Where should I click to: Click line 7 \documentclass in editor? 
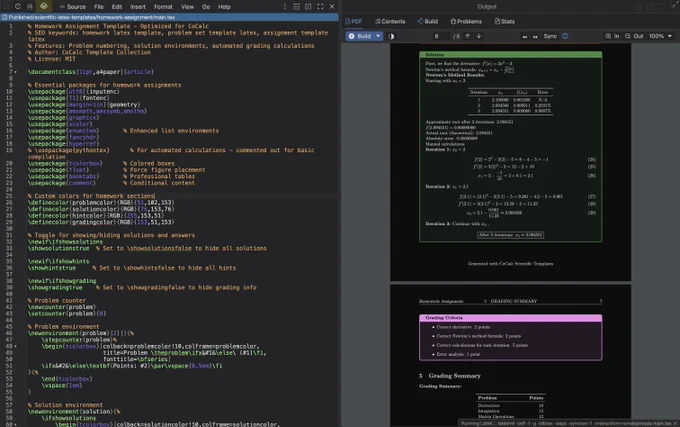pos(91,72)
